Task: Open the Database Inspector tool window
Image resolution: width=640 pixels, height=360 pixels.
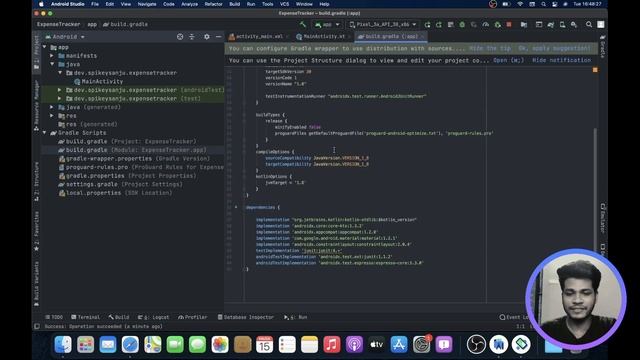Action: click(x=246, y=317)
